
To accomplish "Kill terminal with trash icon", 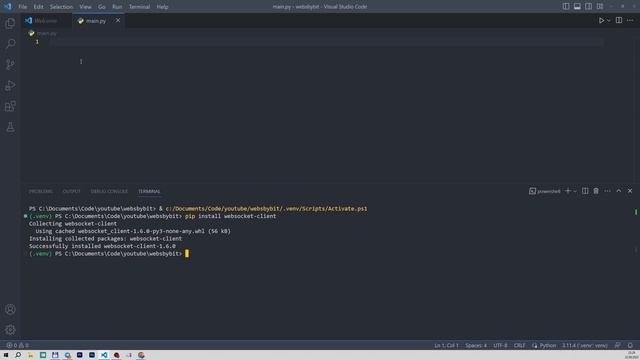I will (596, 191).
